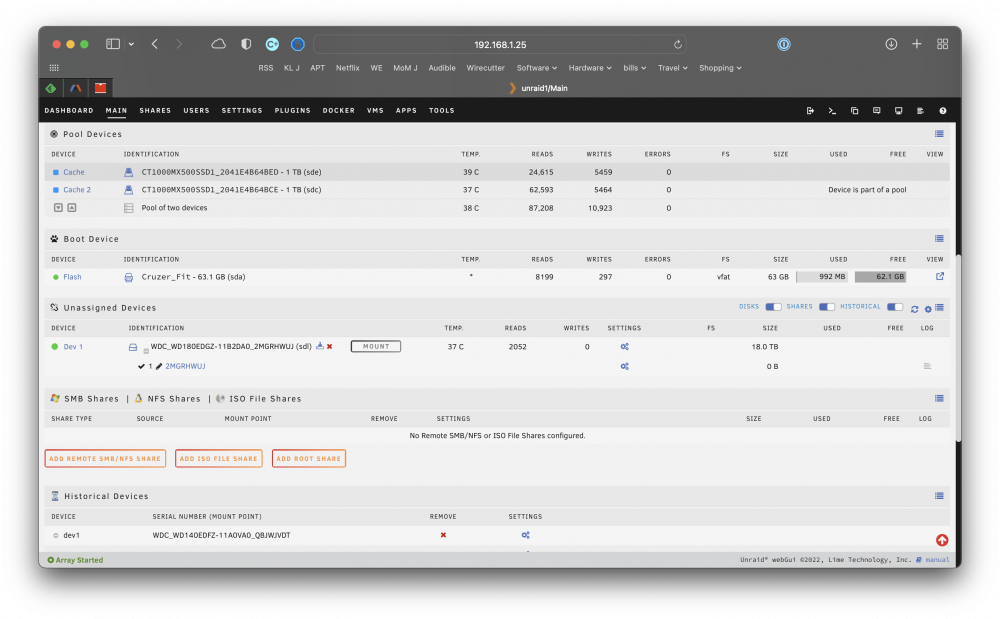This screenshot has width=1000, height=619.
Task: Click the file manager copy icon in header
Action: point(855,111)
